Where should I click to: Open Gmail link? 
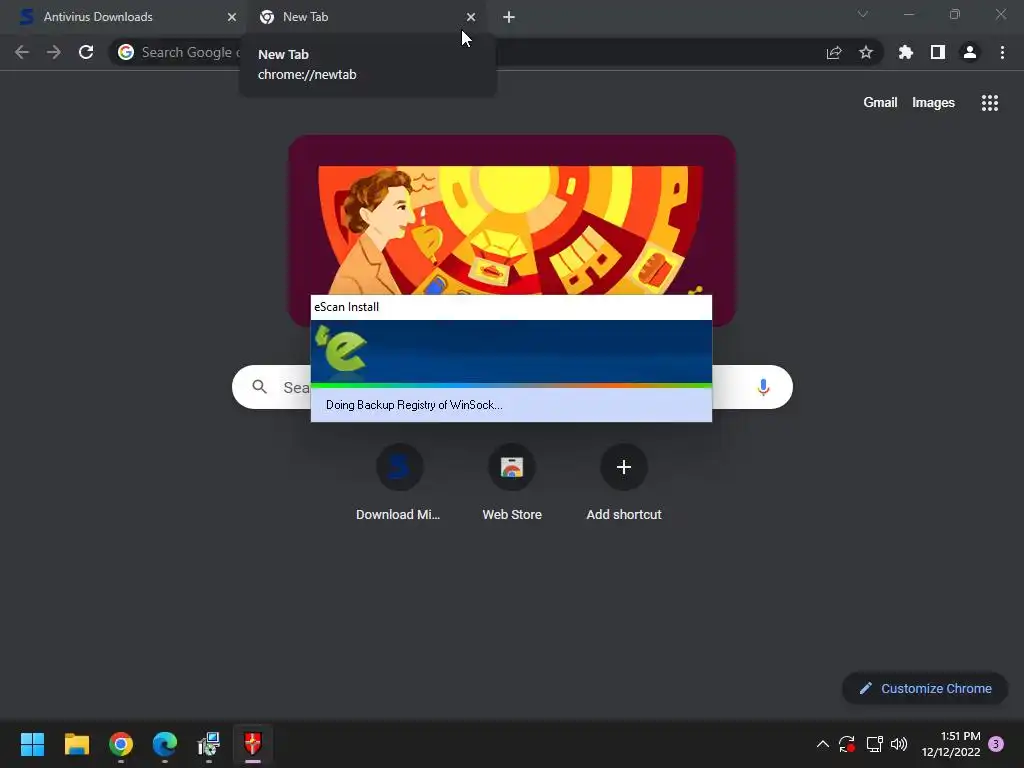[x=880, y=103]
